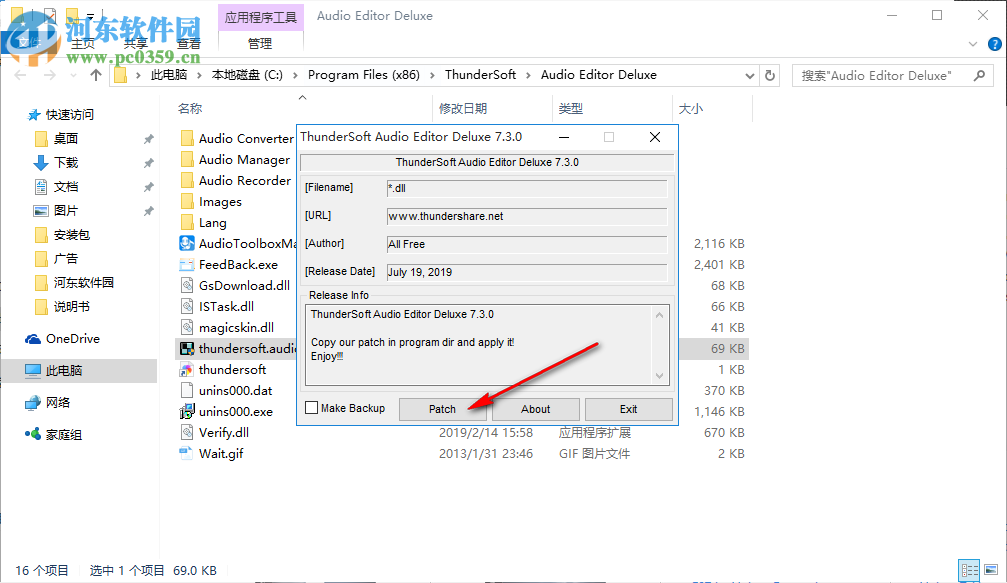
Task: Open the address bar history dropdown
Action: coord(749,74)
